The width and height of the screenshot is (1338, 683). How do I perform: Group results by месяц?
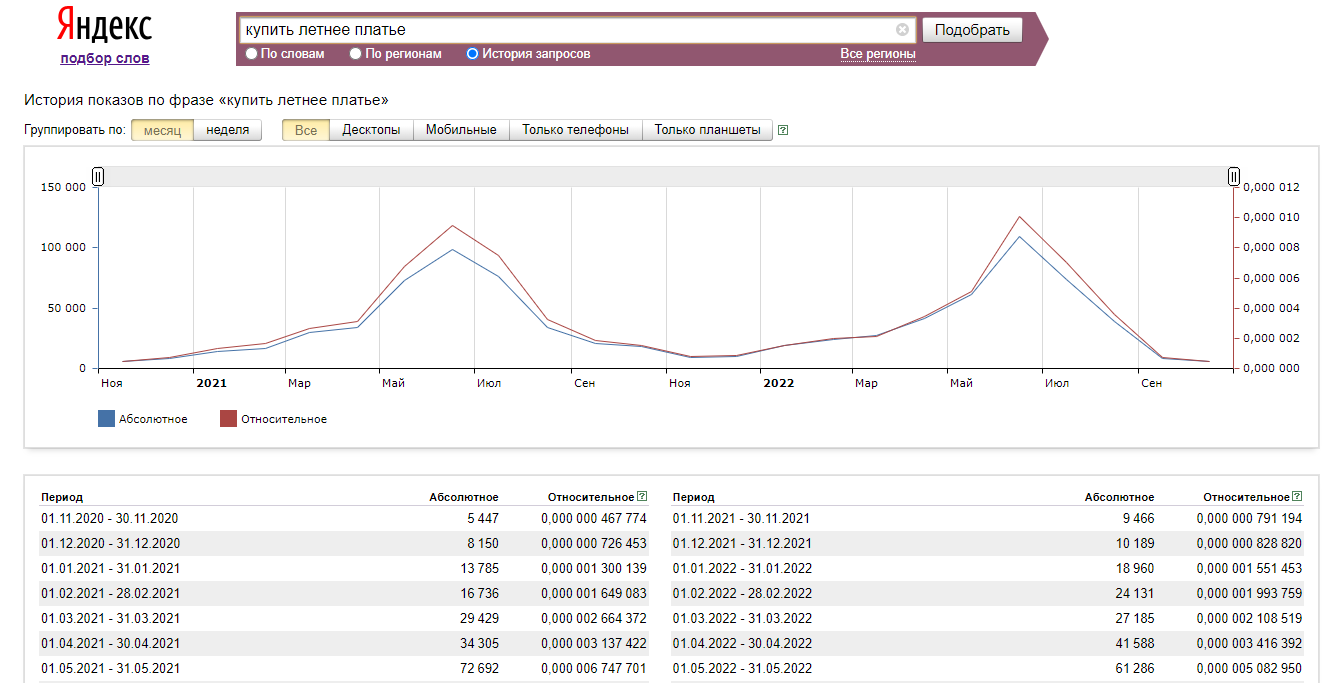[162, 130]
